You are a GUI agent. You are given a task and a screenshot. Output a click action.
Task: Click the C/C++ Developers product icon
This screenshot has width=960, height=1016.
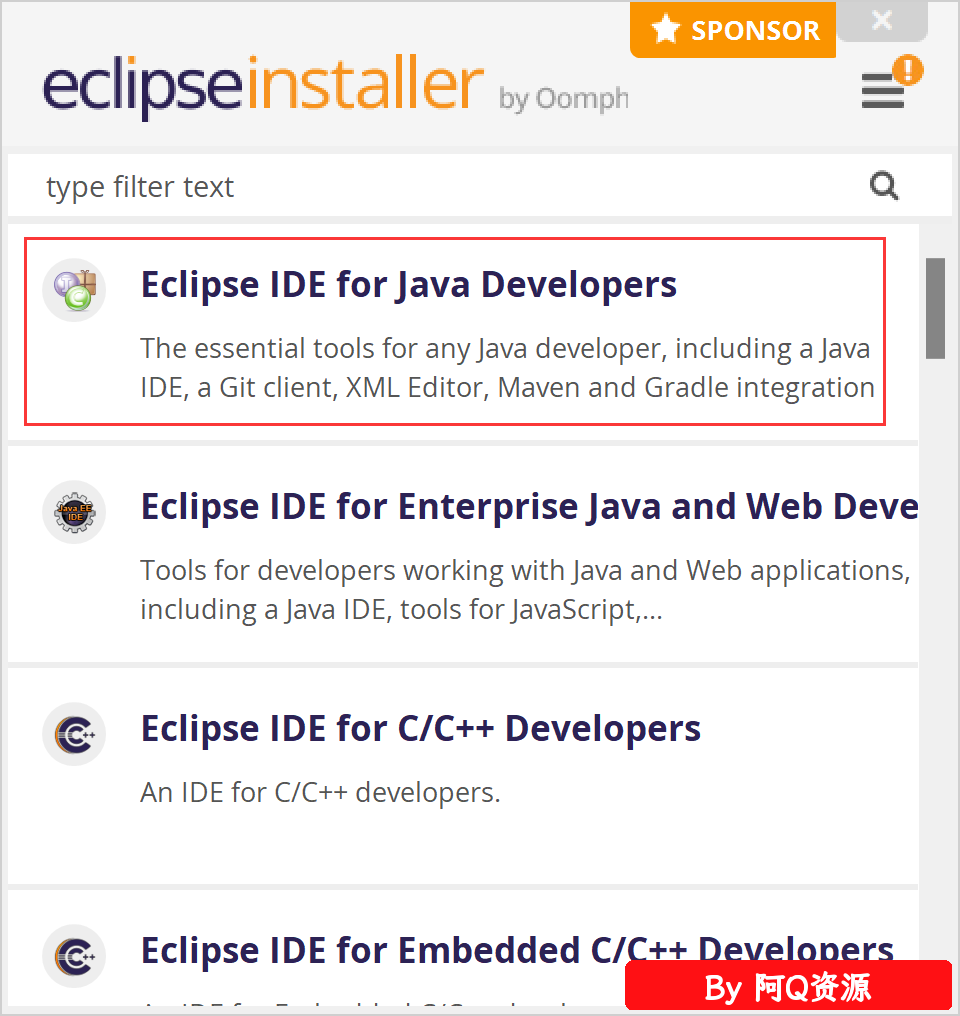(x=74, y=734)
